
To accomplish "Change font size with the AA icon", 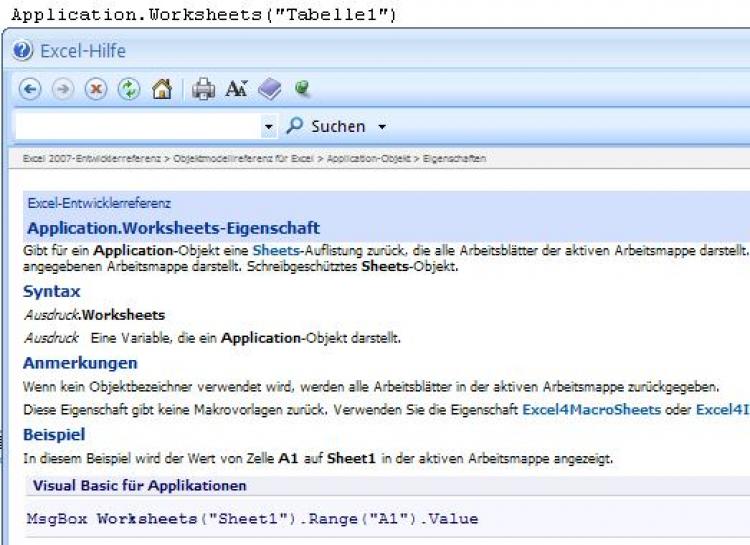I will coord(236,89).
